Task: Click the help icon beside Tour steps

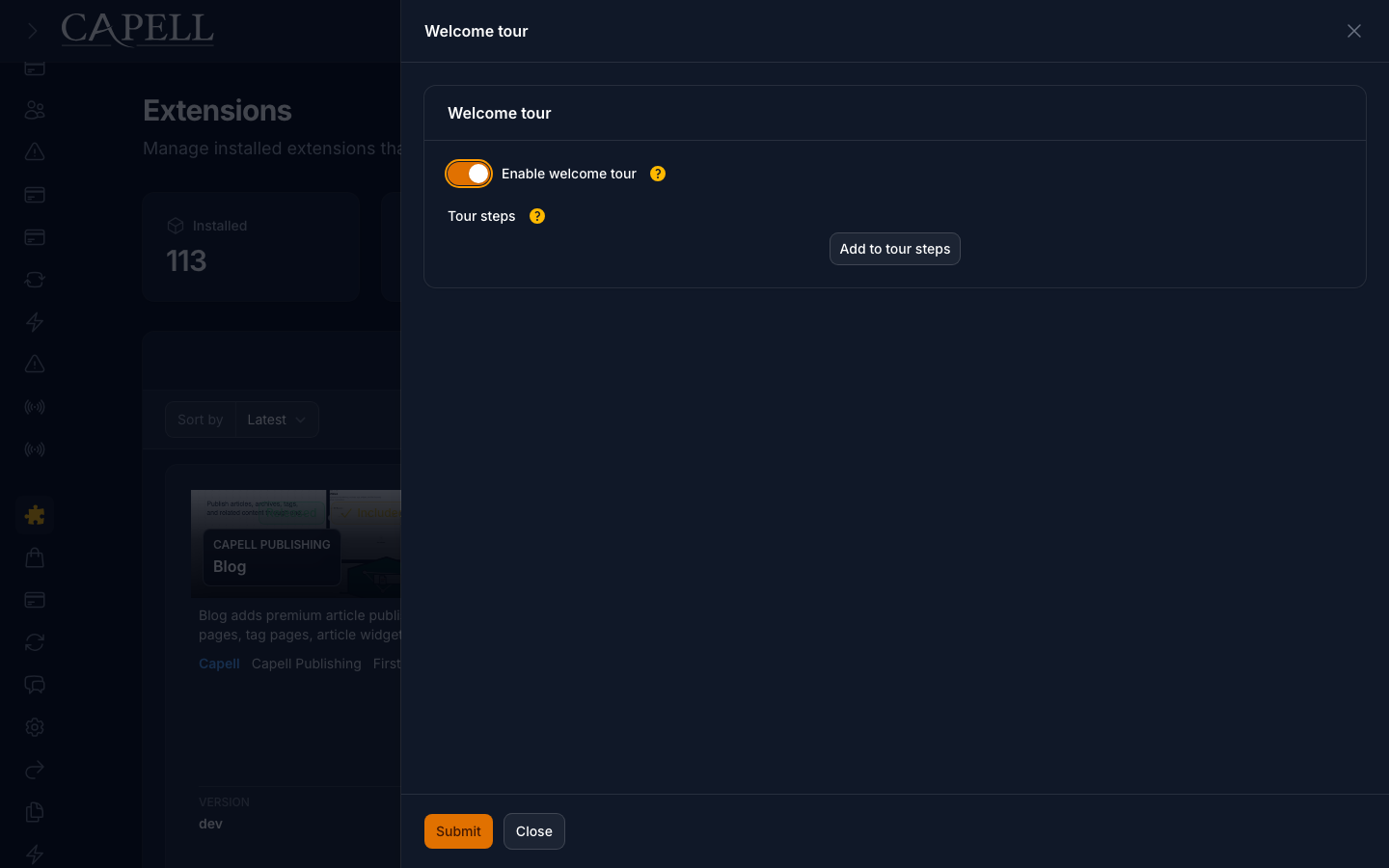Action: point(537,216)
